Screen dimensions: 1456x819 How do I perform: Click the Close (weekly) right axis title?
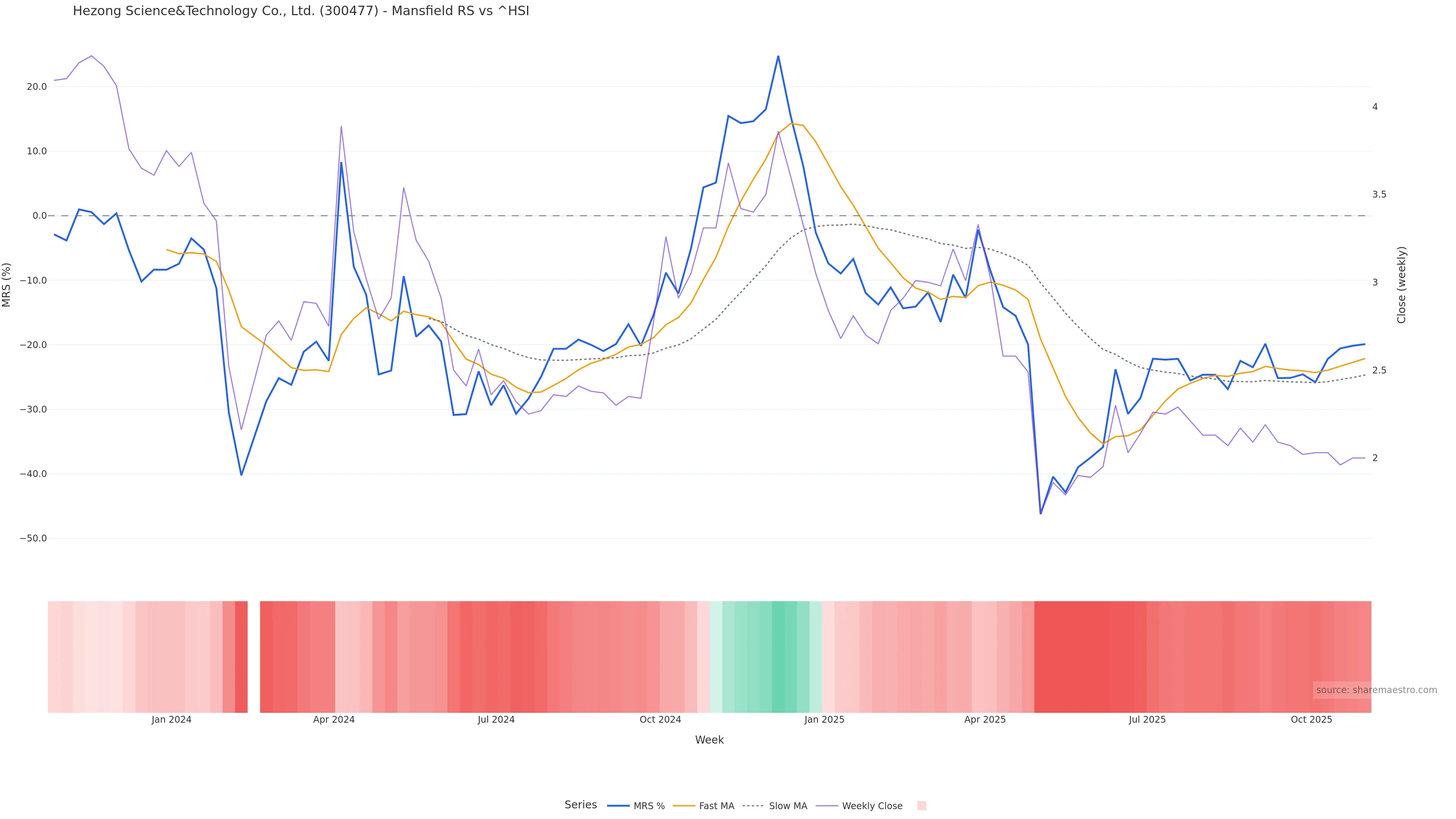pos(1401,285)
